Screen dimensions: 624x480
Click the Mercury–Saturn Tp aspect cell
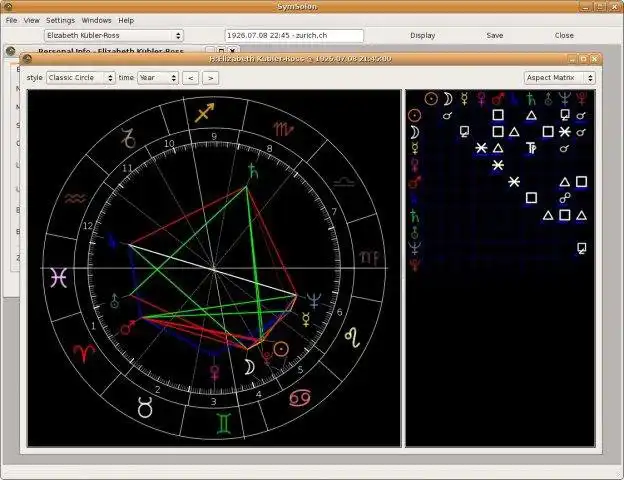pyautogui.click(x=531, y=148)
